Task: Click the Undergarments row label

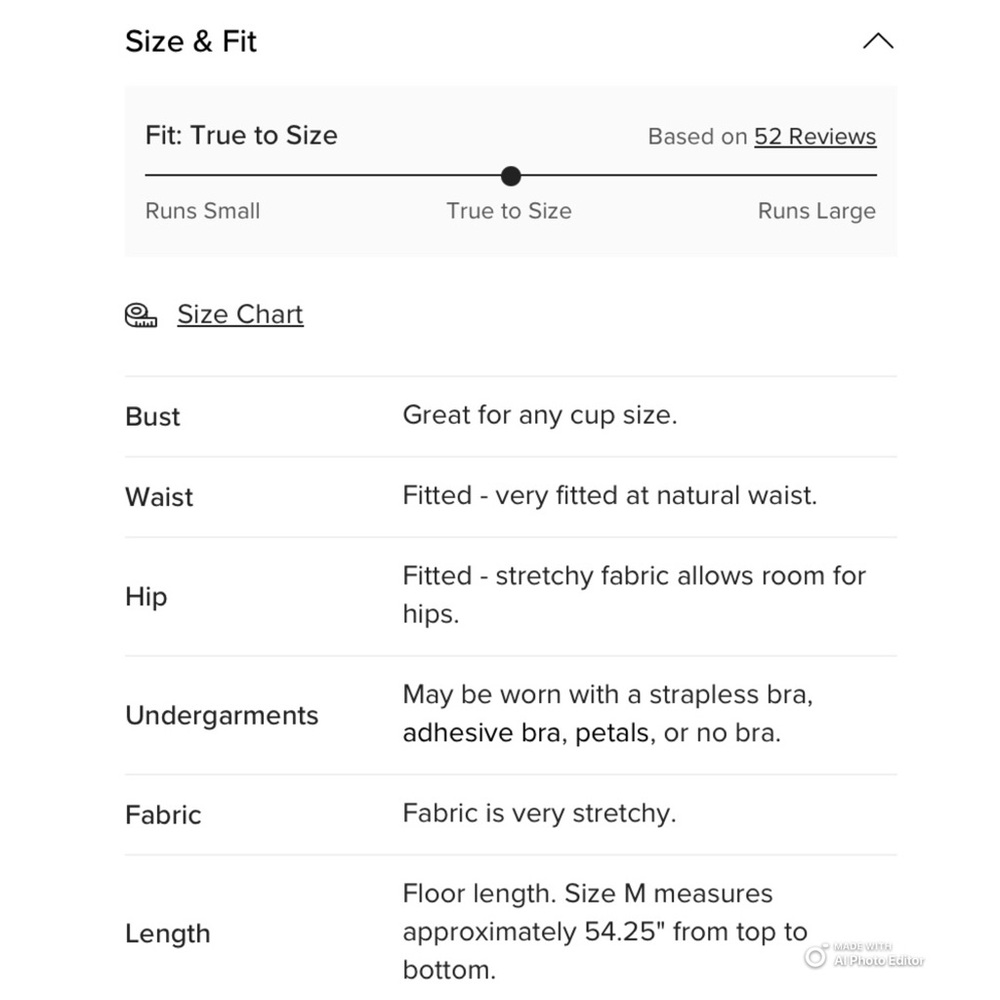Action: (x=222, y=715)
